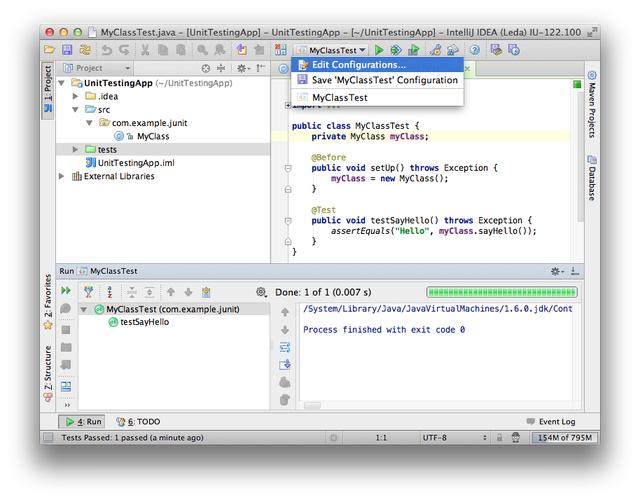
Task: Click the Make Project icon
Action: click(280, 50)
